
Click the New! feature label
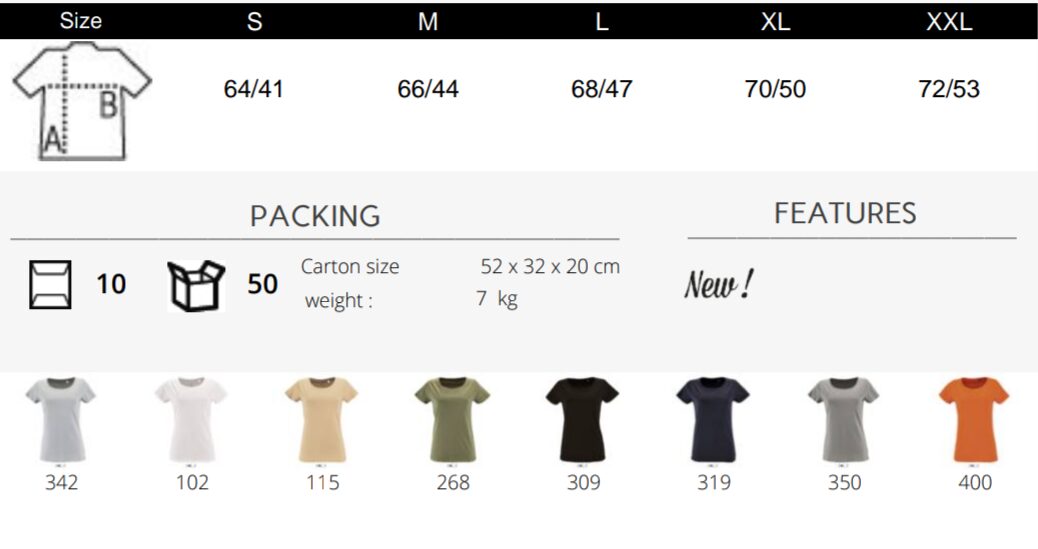pyautogui.click(x=718, y=285)
